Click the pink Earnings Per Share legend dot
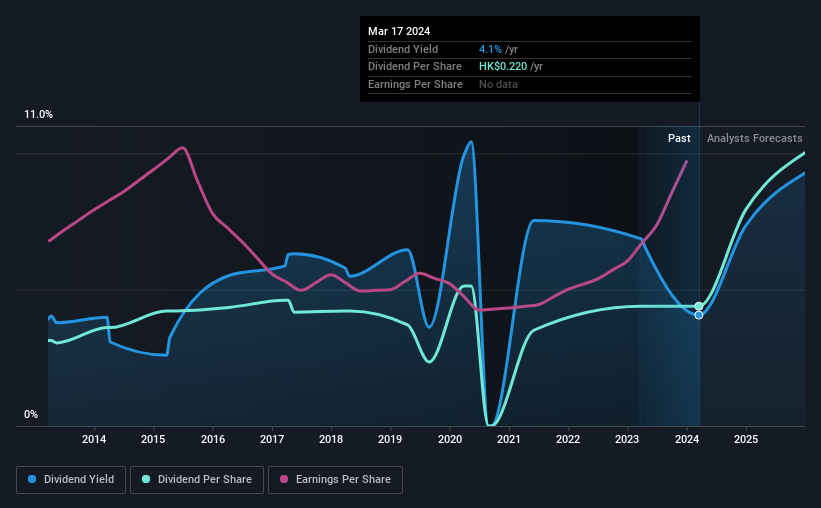 click(x=284, y=479)
